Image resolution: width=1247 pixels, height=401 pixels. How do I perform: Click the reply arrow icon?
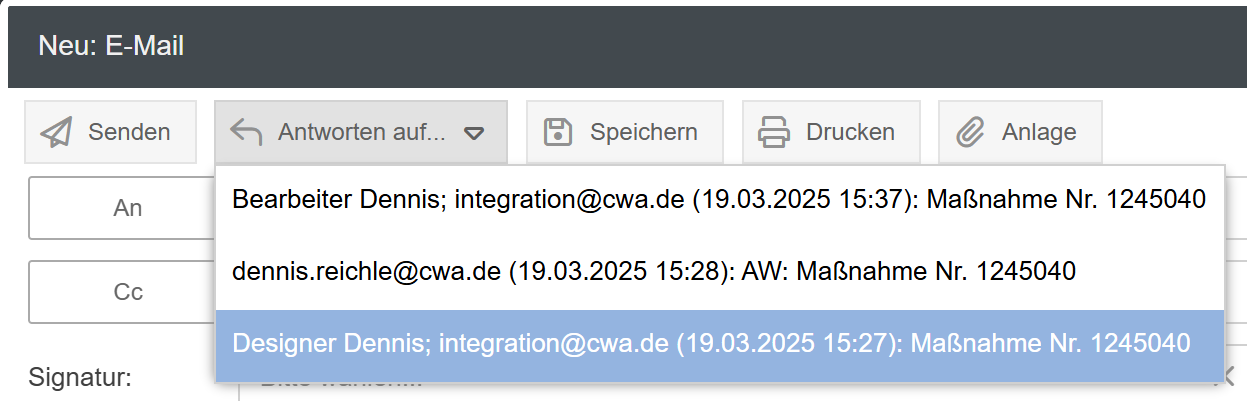pyautogui.click(x=246, y=132)
